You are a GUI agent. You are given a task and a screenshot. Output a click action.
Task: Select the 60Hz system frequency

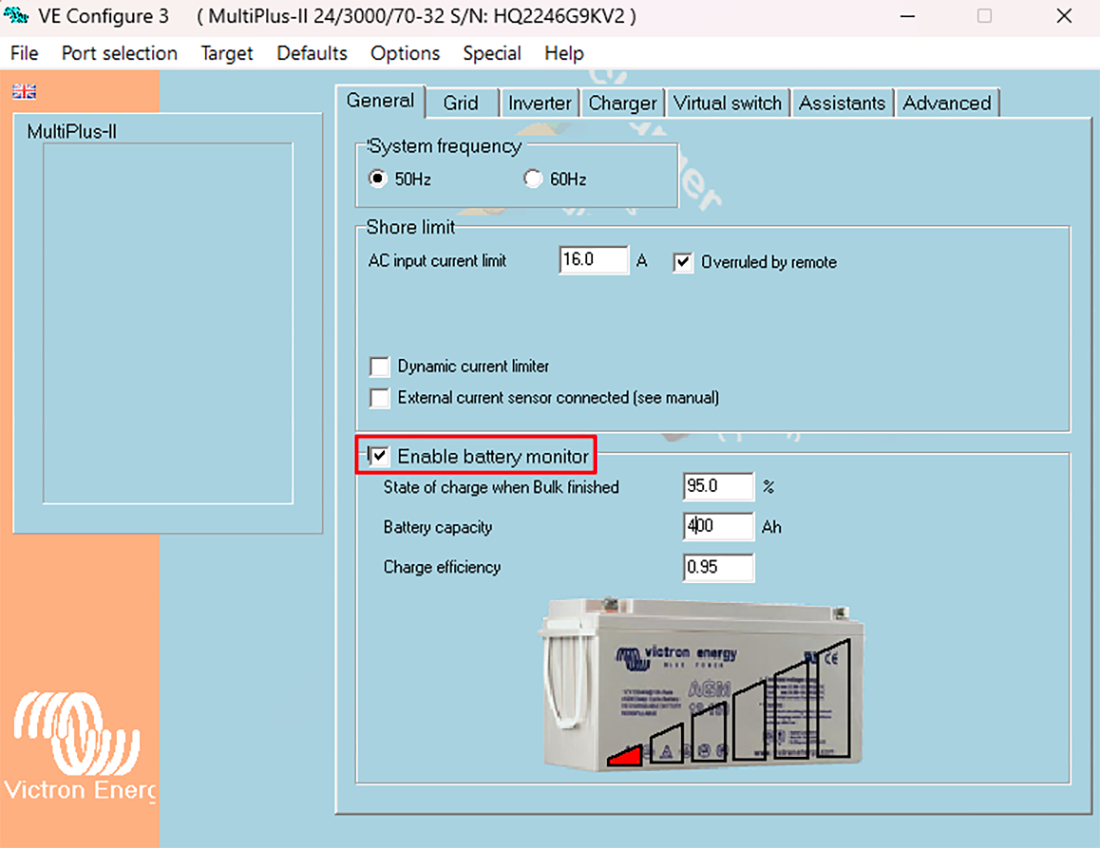coord(533,179)
